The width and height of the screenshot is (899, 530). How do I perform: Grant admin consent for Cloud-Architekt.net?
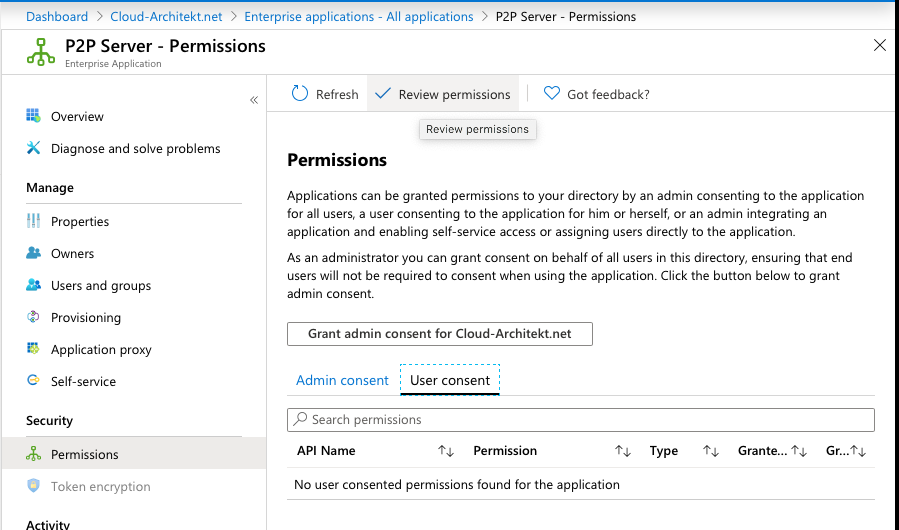coord(440,334)
